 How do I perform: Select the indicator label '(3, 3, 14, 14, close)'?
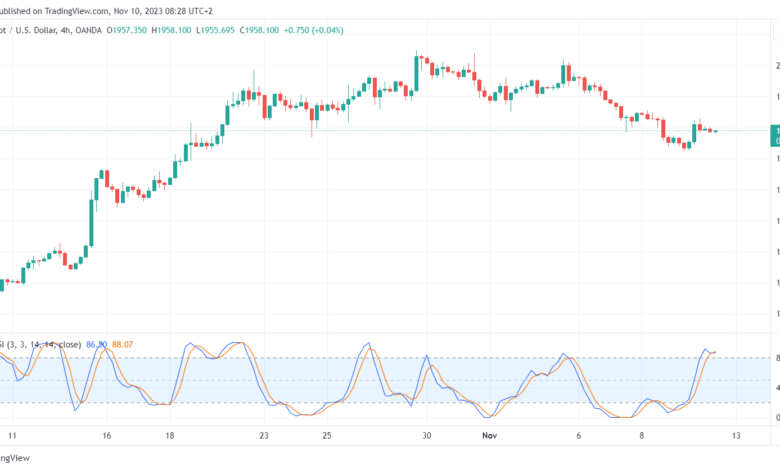coord(43,344)
